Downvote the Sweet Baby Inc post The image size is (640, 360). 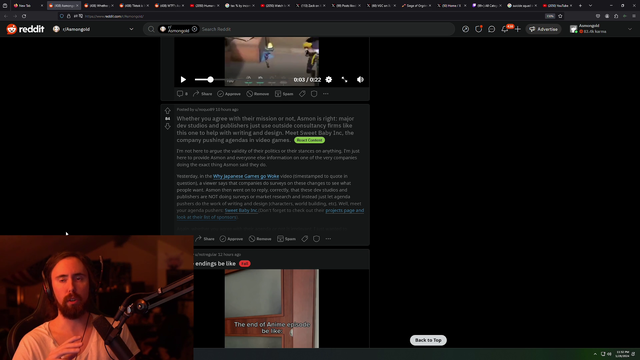pyautogui.click(x=167, y=127)
